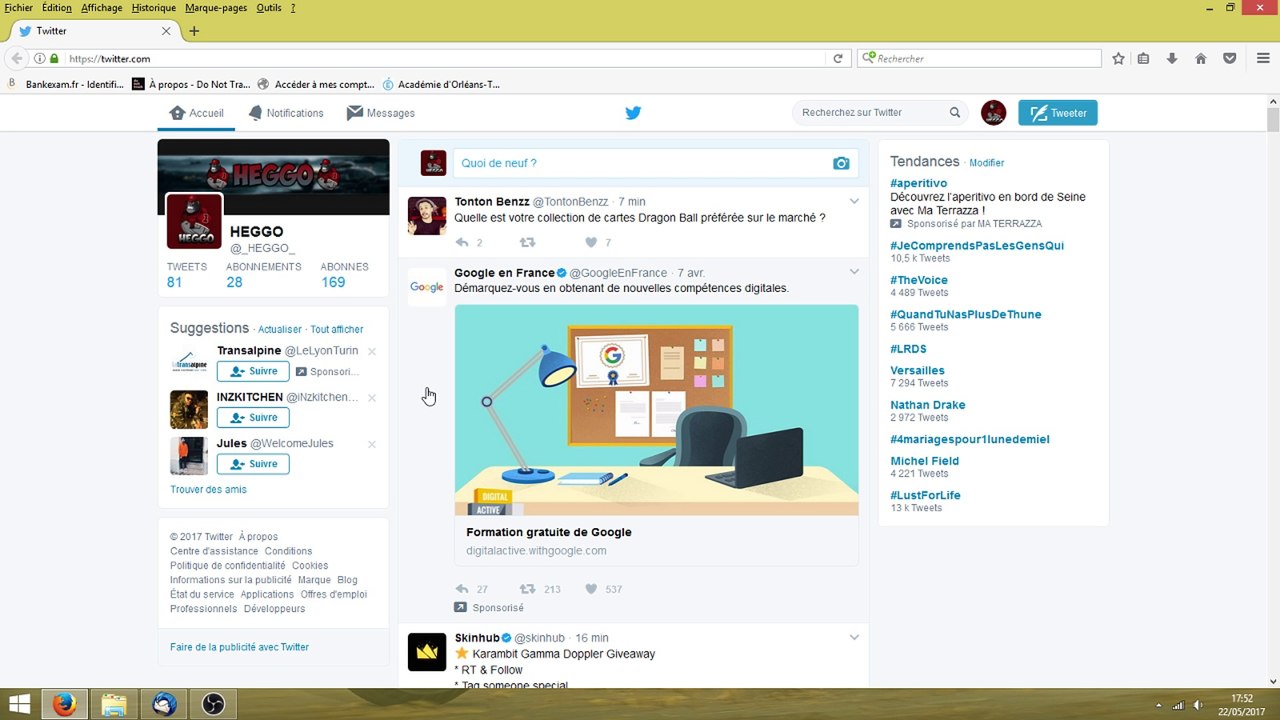Click the camera icon in tweet composer

point(841,163)
